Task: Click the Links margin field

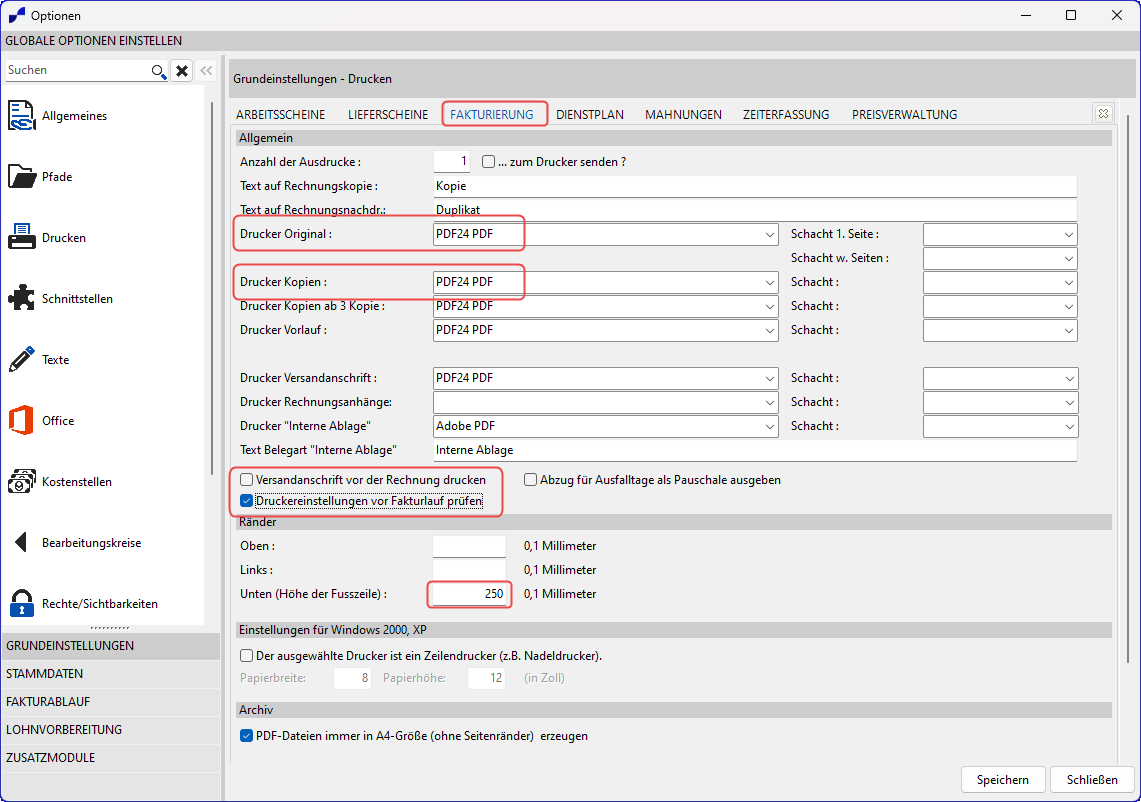Action: pos(469,571)
